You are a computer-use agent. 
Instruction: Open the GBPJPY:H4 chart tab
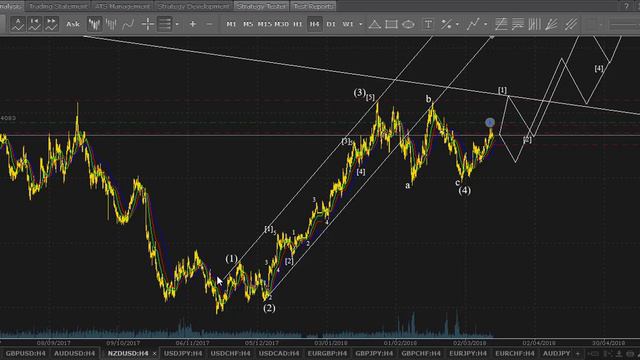374,353
